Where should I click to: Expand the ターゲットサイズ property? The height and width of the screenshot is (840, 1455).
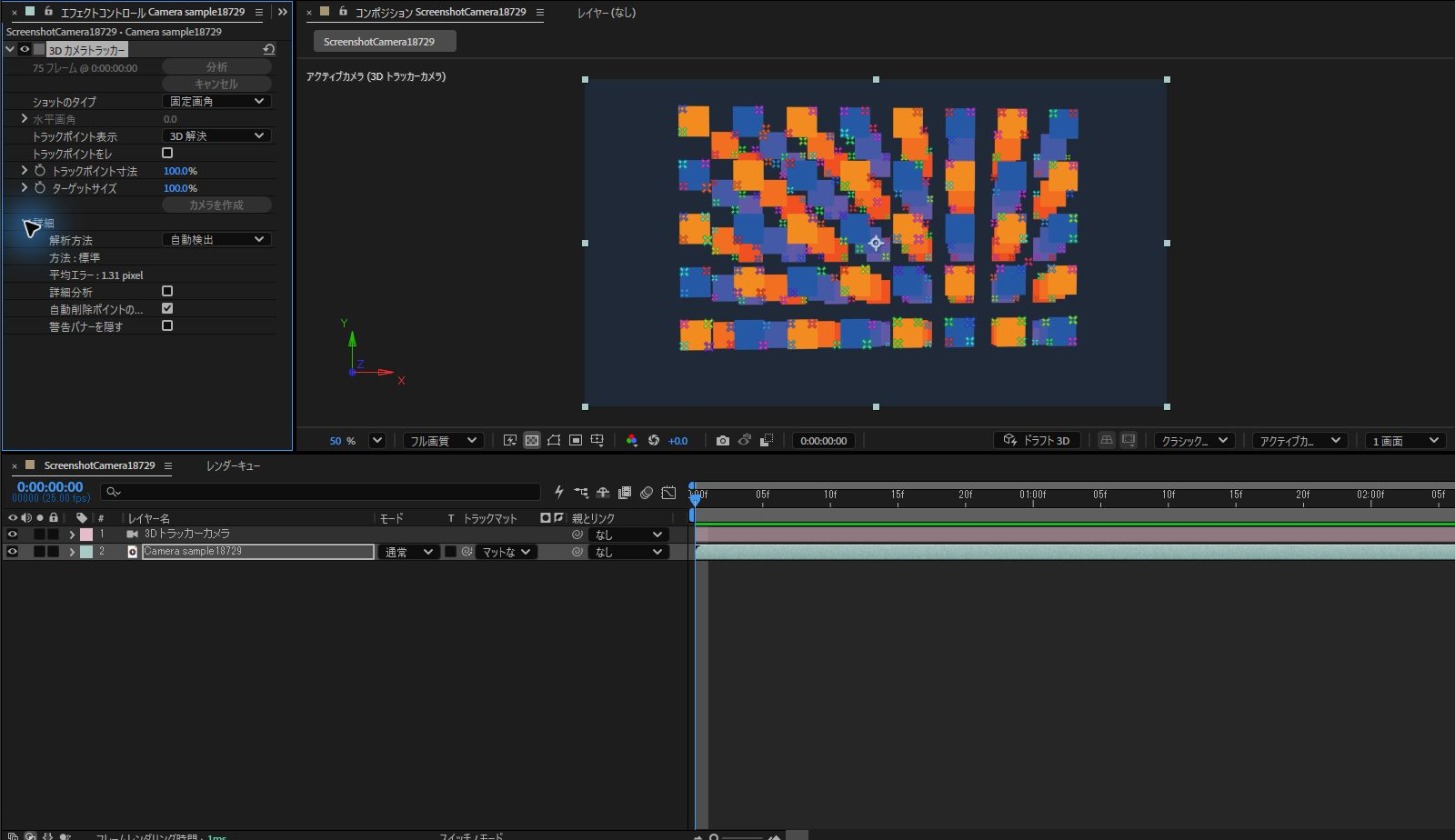[25, 187]
